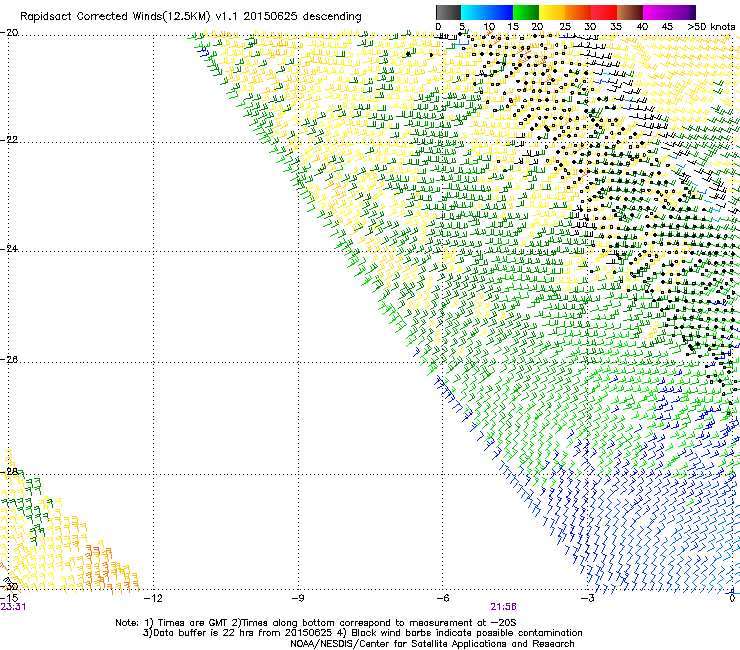Screen dimensions: 740x650
Task: Click the blue 10-15 knots legend swatch
Action: tap(500, 12)
